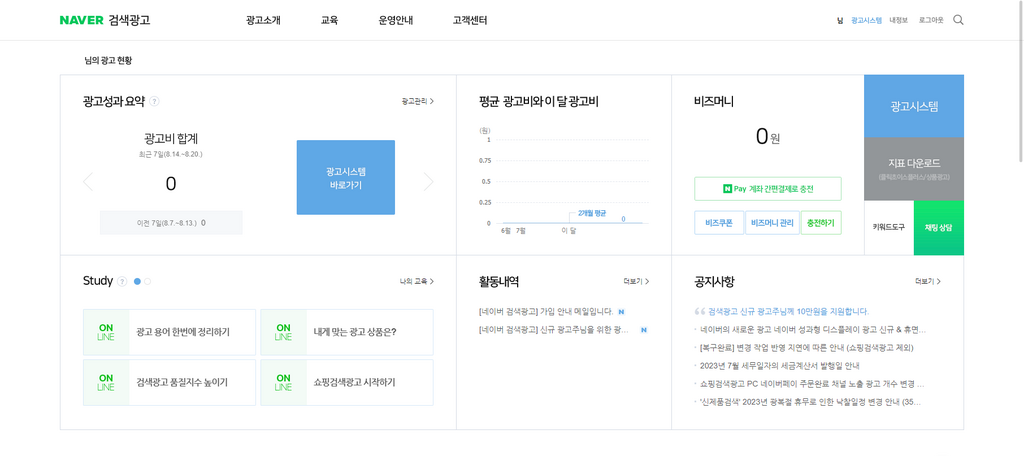This screenshot has width=1024, height=456.
Task: Start 채팅 상담 green tile
Action: pyautogui.click(x=939, y=228)
